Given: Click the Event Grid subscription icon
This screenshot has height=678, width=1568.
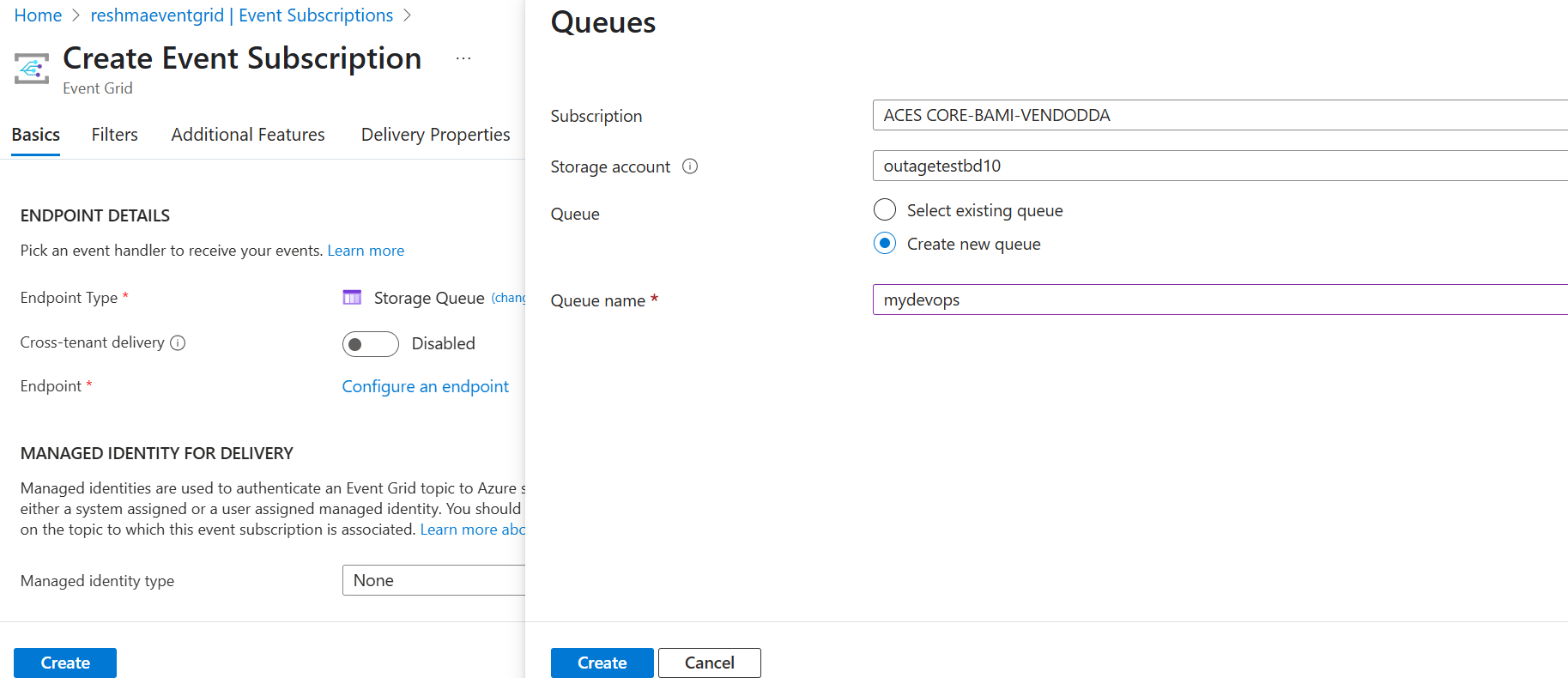Looking at the screenshot, I should (32, 69).
